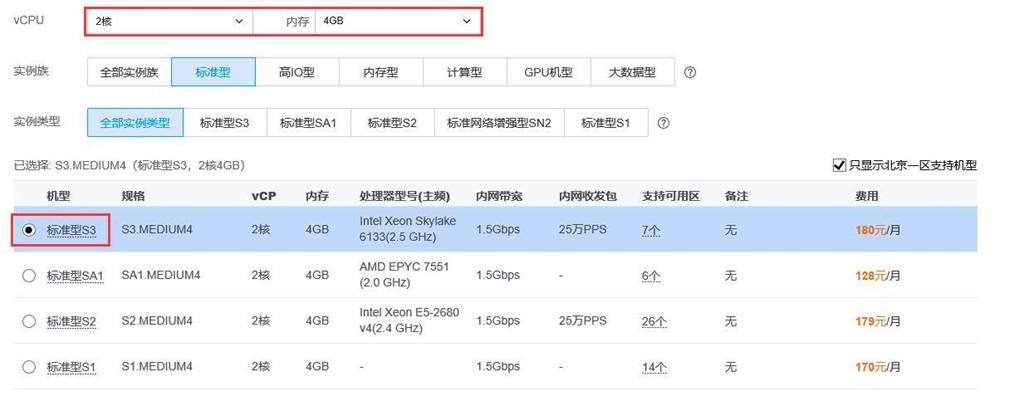The height and width of the screenshot is (401, 1024).
Task: Click help icon beside 标准型S1 instance type
Action: click(662, 123)
